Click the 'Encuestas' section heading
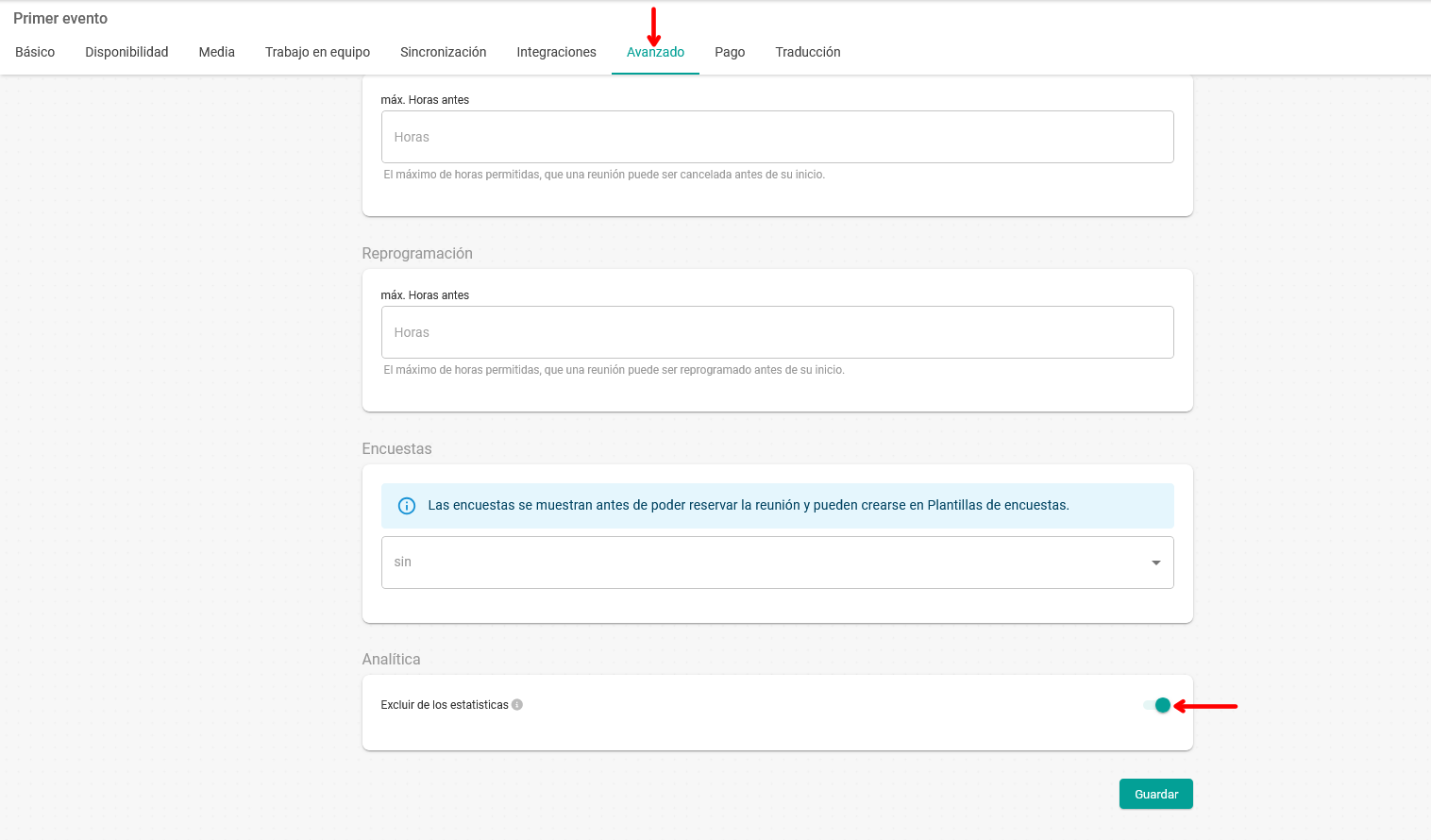Screen dimensions: 1431x840 (396, 448)
